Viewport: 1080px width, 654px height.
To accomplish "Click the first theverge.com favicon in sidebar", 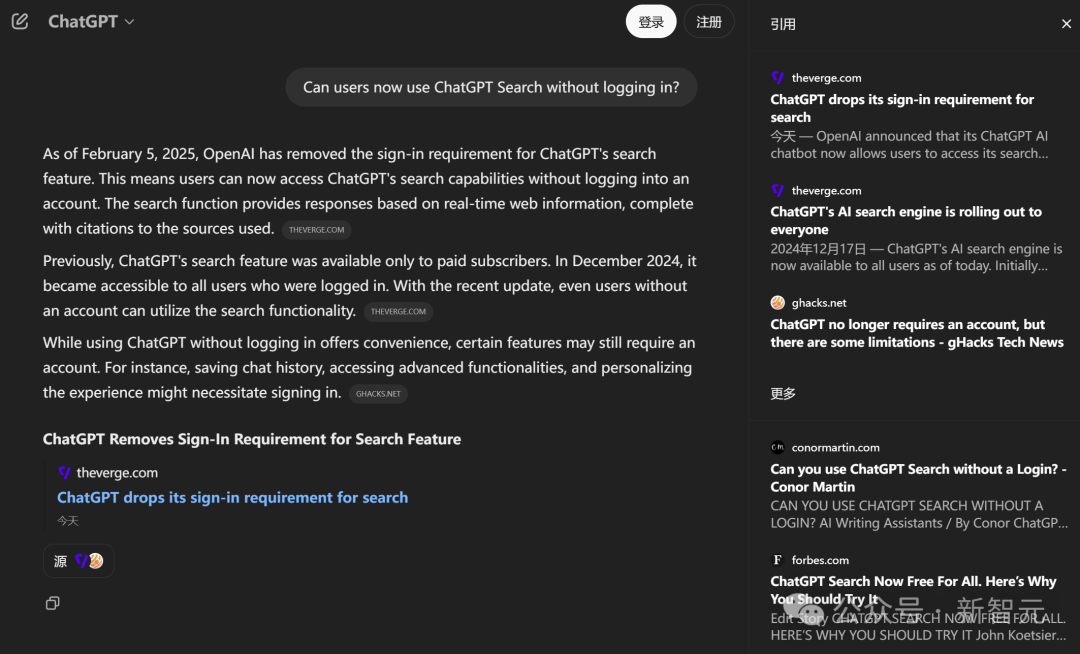I will click(x=778, y=77).
